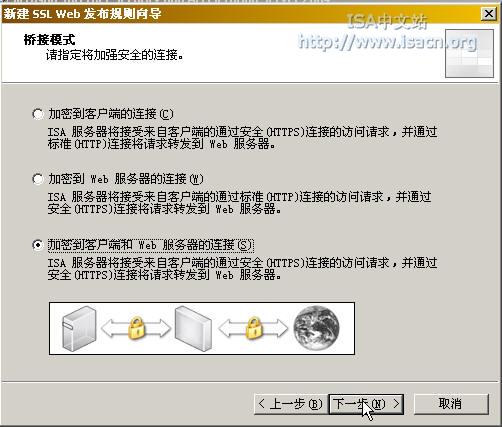Click the 加密到客户端的连接(C) label text
This screenshot has height=427, width=502.
point(111,114)
